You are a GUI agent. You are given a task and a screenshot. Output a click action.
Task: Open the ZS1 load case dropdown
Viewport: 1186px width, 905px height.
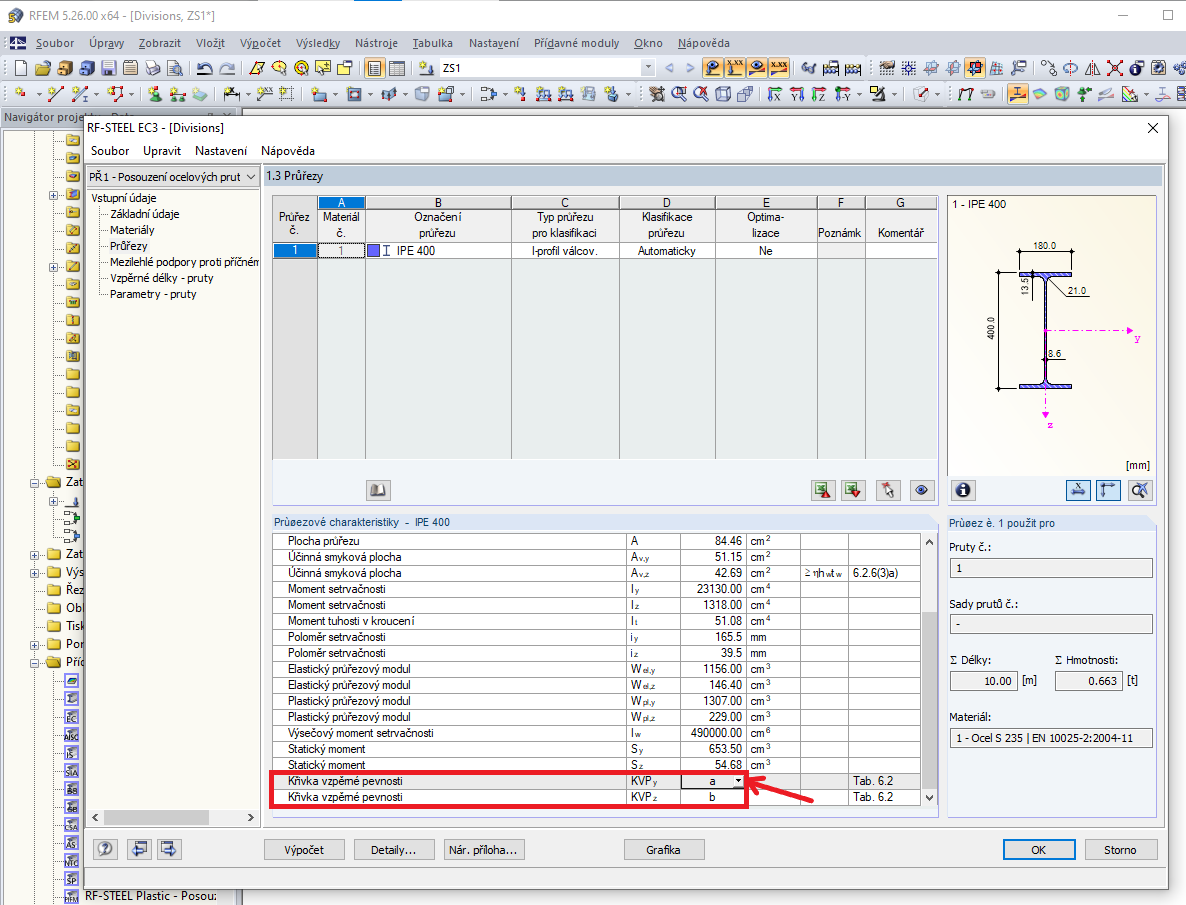click(x=648, y=68)
